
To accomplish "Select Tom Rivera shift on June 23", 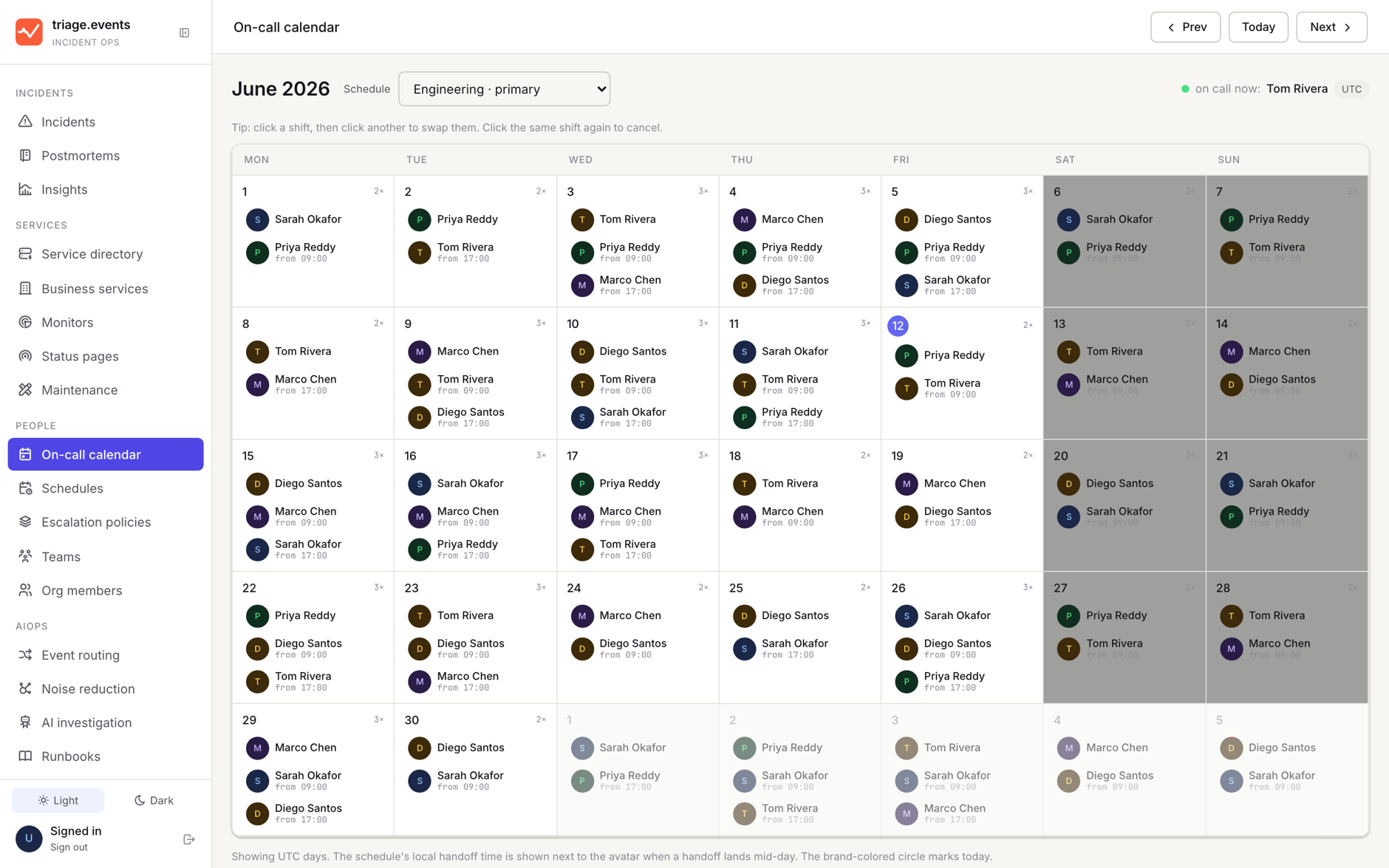I will click(474, 615).
